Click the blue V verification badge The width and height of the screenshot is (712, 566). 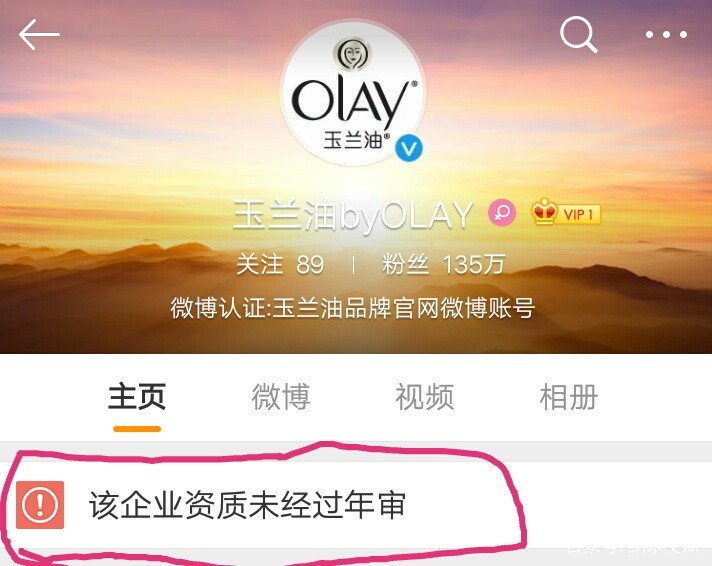[409, 149]
